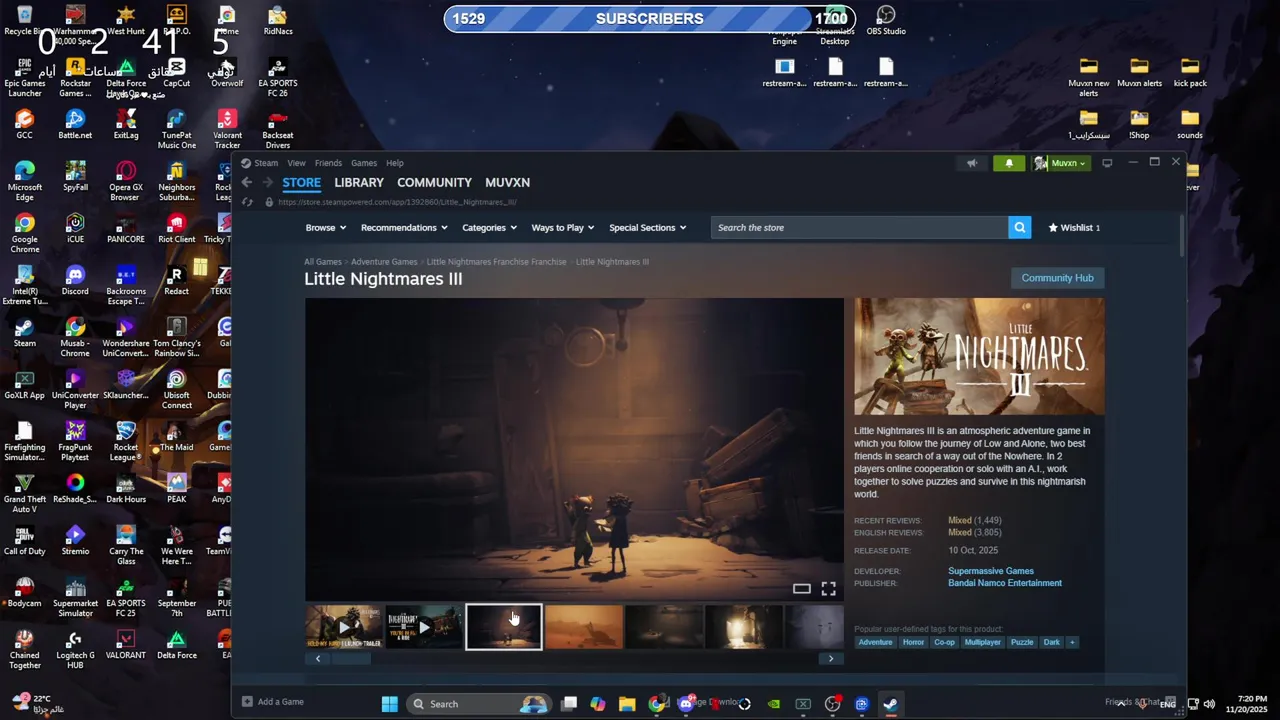This screenshot has height=720, width=1280.
Task: Select the Ubisoft Connect icon
Action: tap(176, 388)
